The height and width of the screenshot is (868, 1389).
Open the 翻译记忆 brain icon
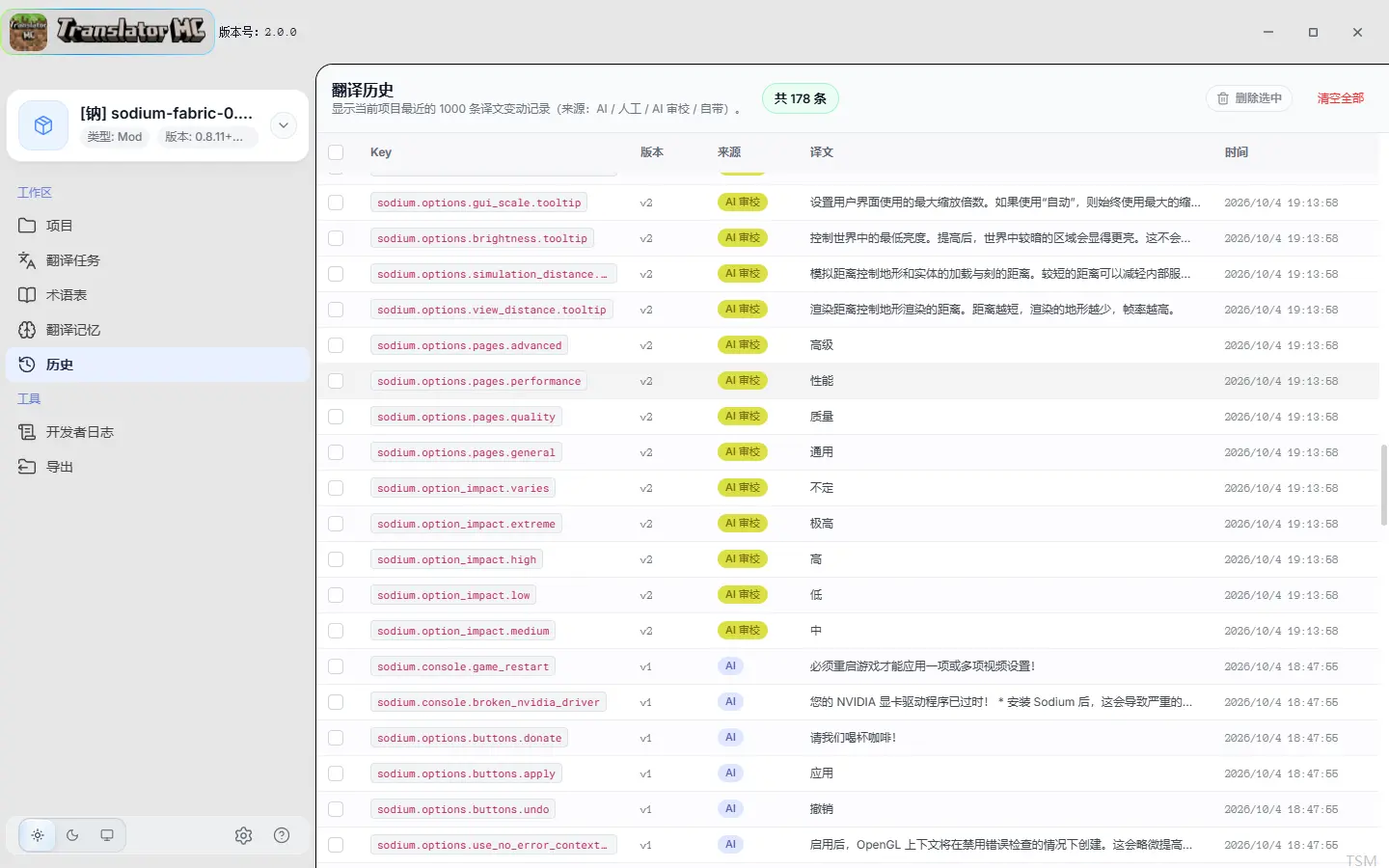(27, 330)
